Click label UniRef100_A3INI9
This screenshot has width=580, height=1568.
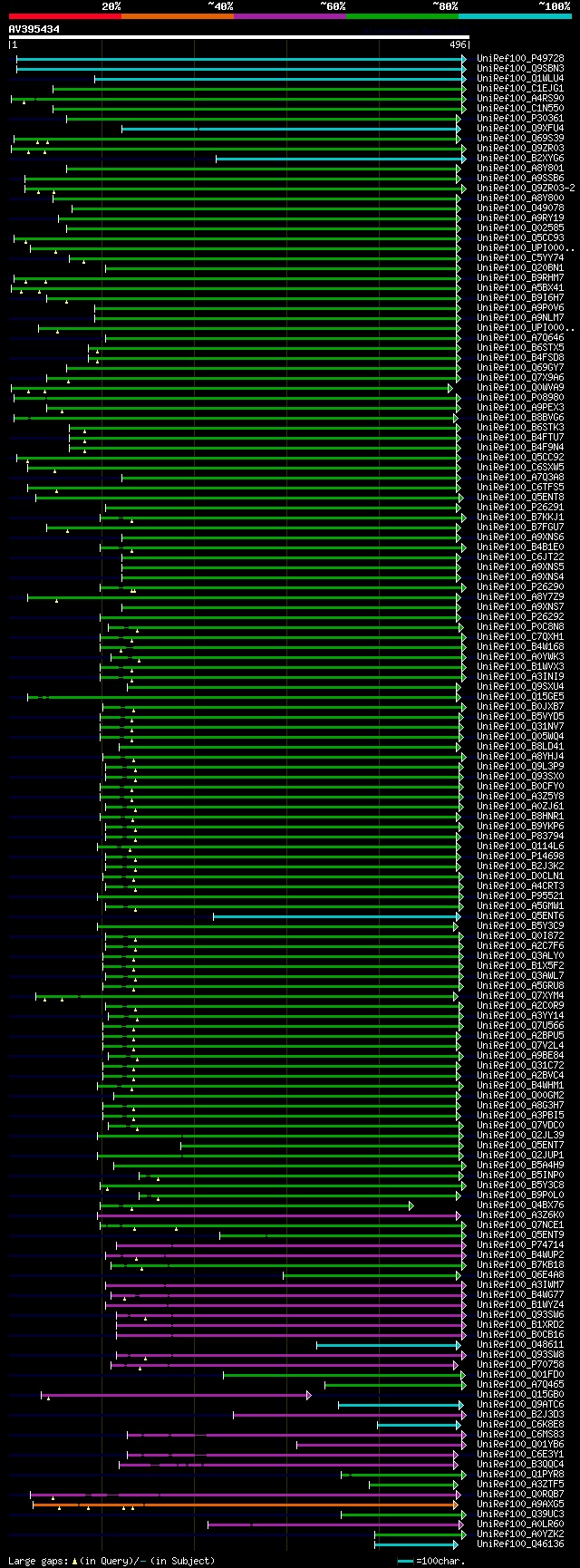tap(520, 676)
